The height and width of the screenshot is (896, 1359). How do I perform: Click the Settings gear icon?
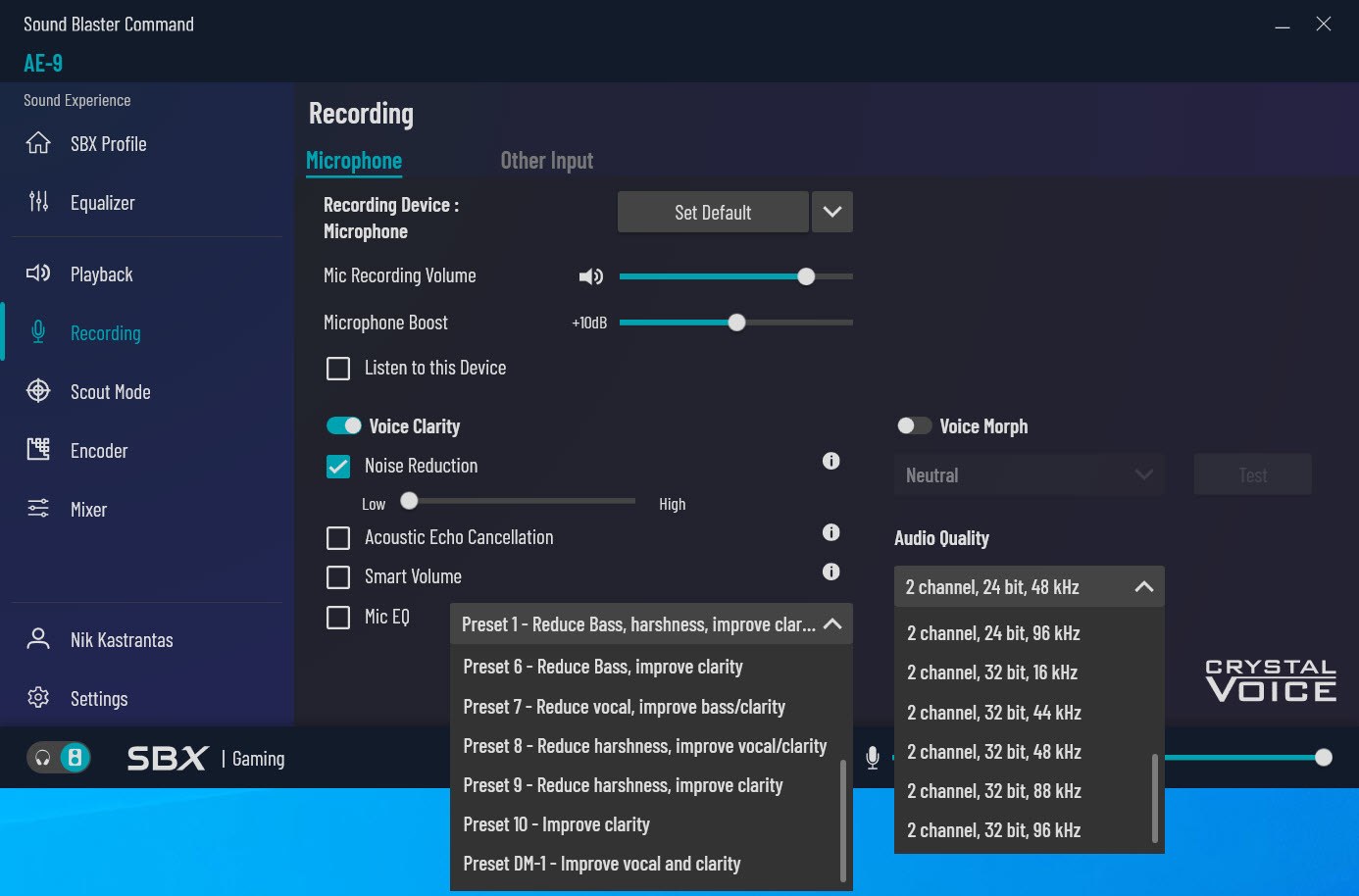pyautogui.click(x=38, y=697)
